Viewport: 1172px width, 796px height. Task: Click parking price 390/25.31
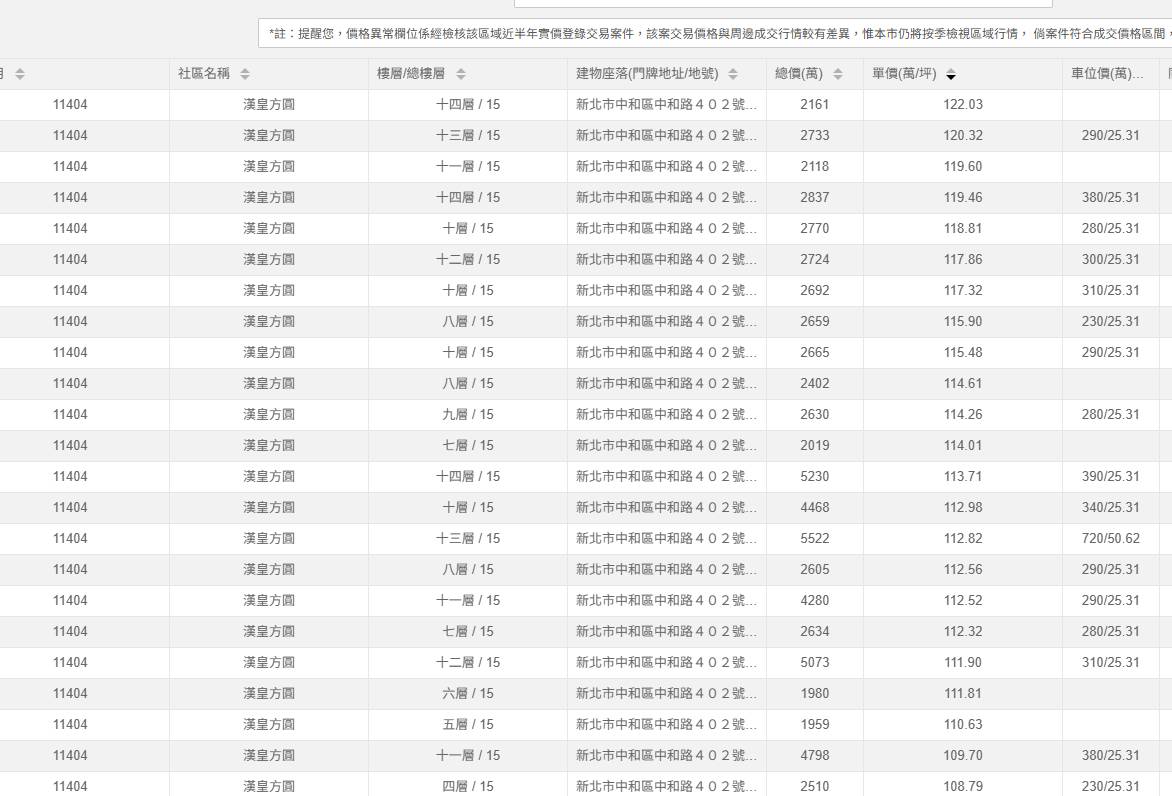(1111, 477)
